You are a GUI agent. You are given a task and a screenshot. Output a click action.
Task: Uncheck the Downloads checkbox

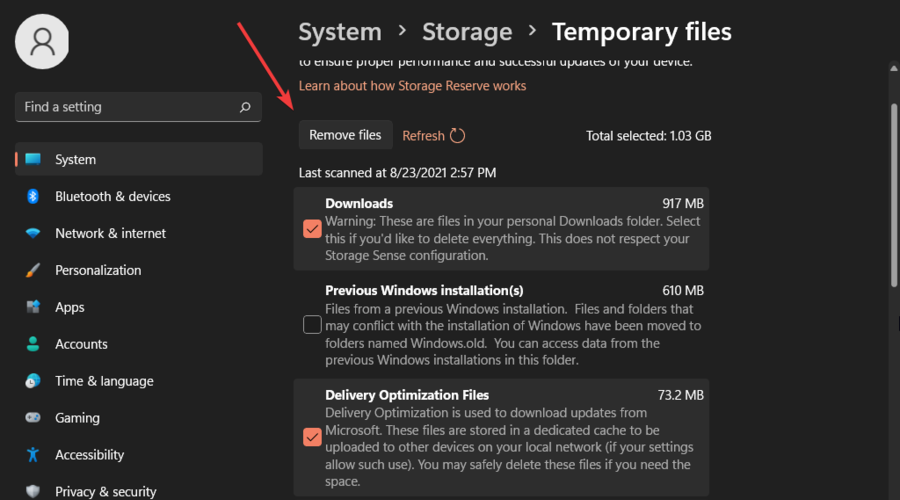pyautogui.click(x=312, y=229)
